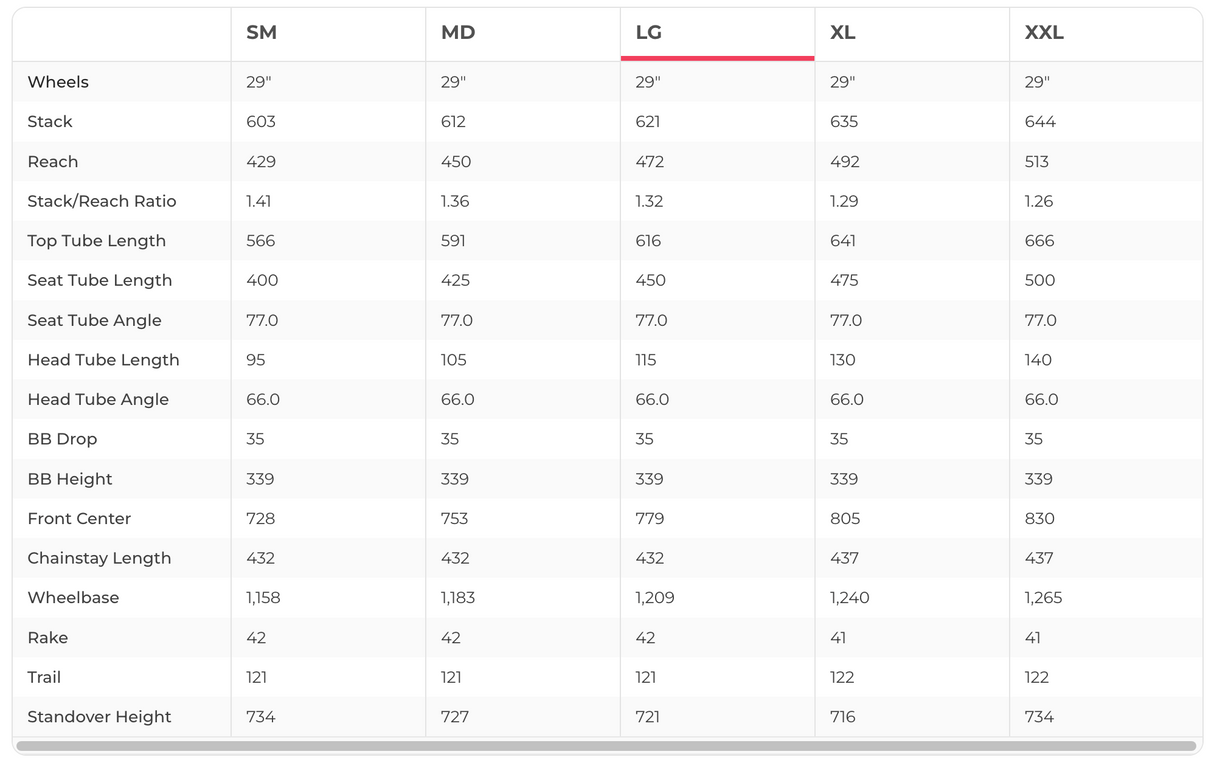Screen dimensions: 1214x760
Task: Select the MD Head Tube Length value 105
Action: 454,360
